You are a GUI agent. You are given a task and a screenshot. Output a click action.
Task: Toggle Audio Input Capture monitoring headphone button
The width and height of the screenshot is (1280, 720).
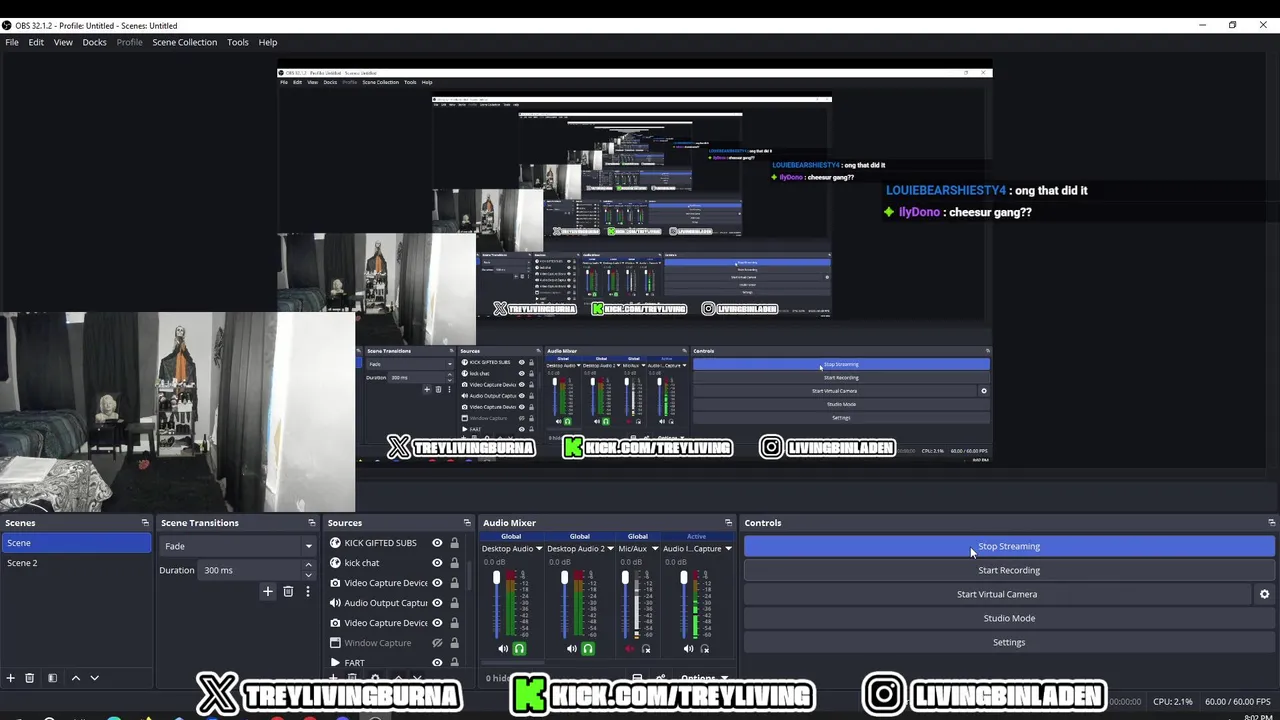[x=705, y=649]
